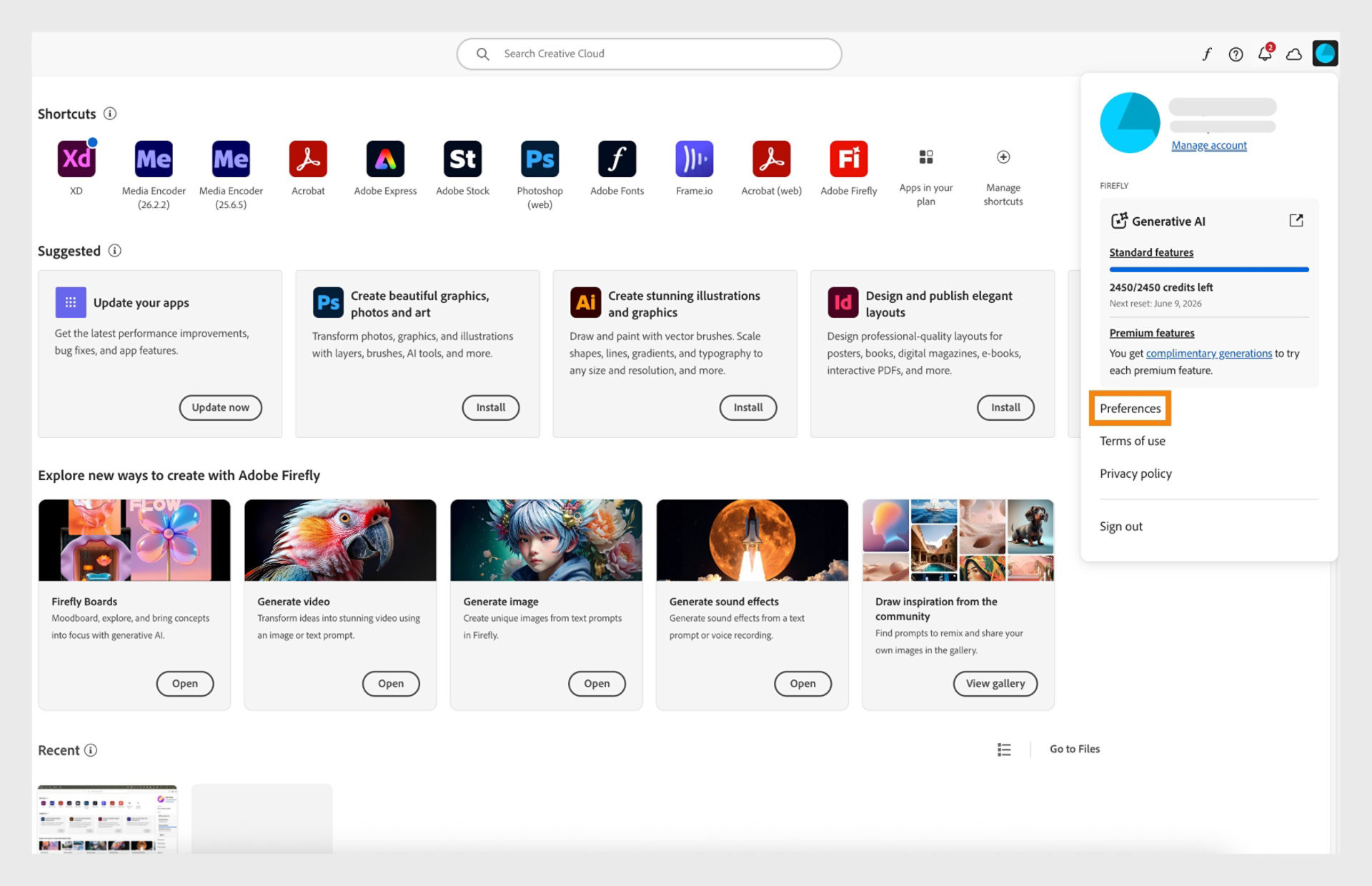The height and width of the screenshot is (886, 1372).
Task: Click the community gallery collage thumbnail
Action: pyautogui.click(x=958, y=540)
